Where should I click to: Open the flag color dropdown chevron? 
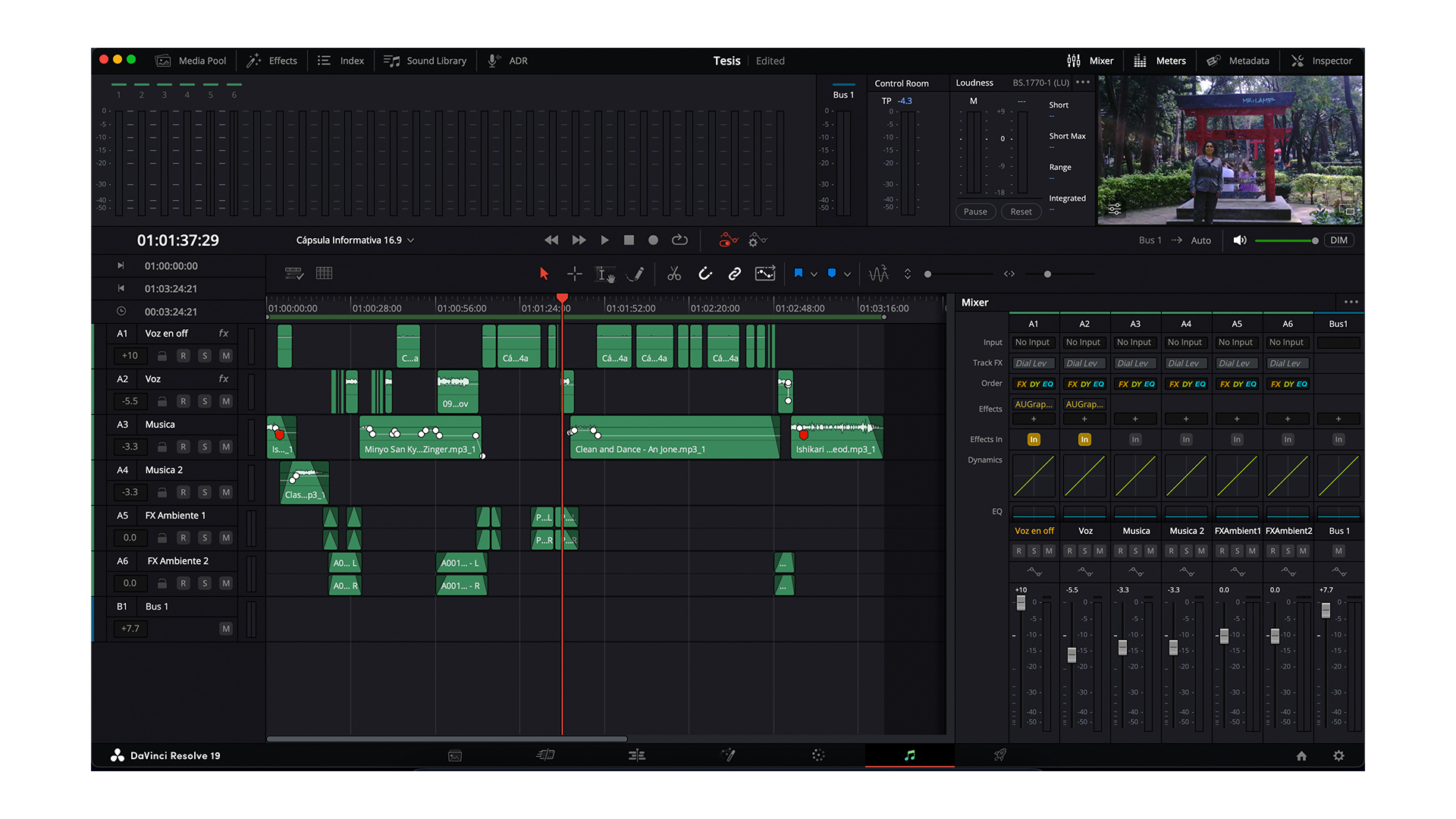(813, 273)
